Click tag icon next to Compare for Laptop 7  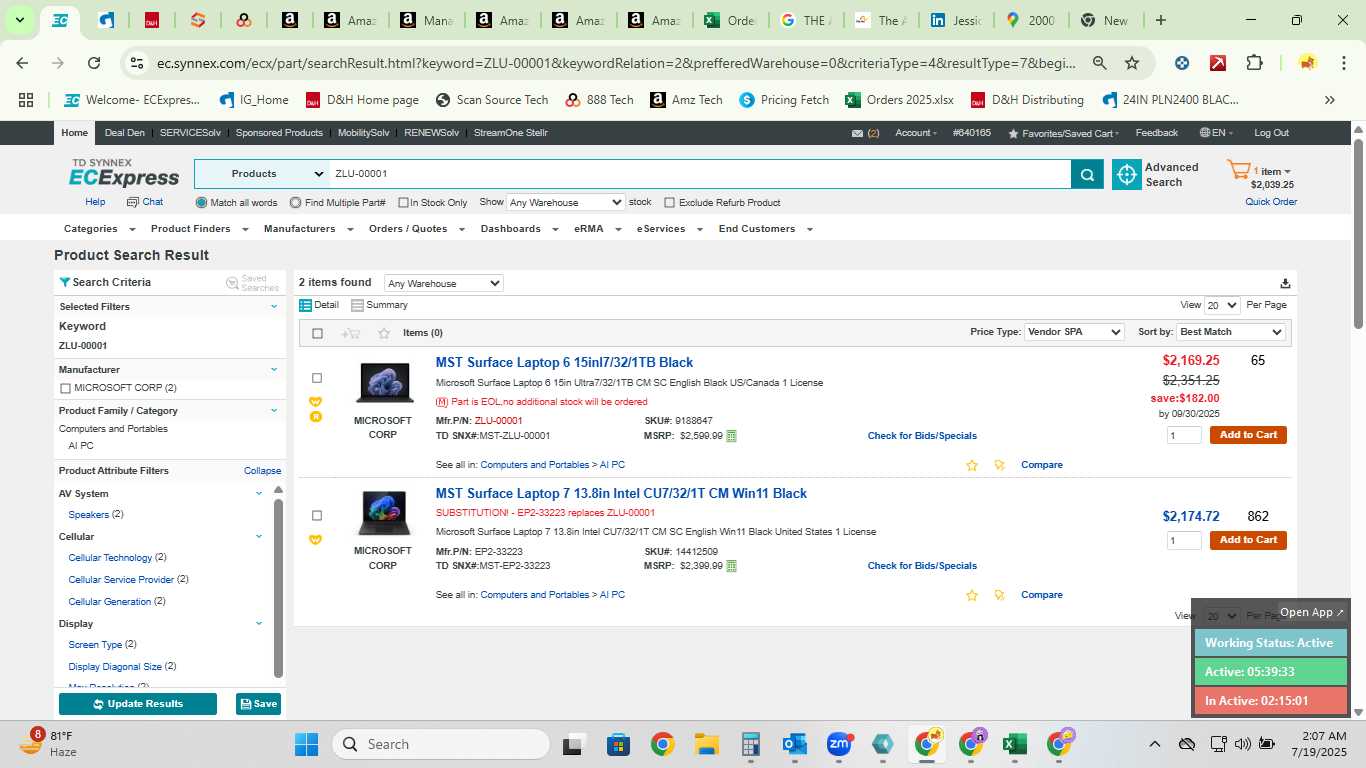tap(999, 595)
